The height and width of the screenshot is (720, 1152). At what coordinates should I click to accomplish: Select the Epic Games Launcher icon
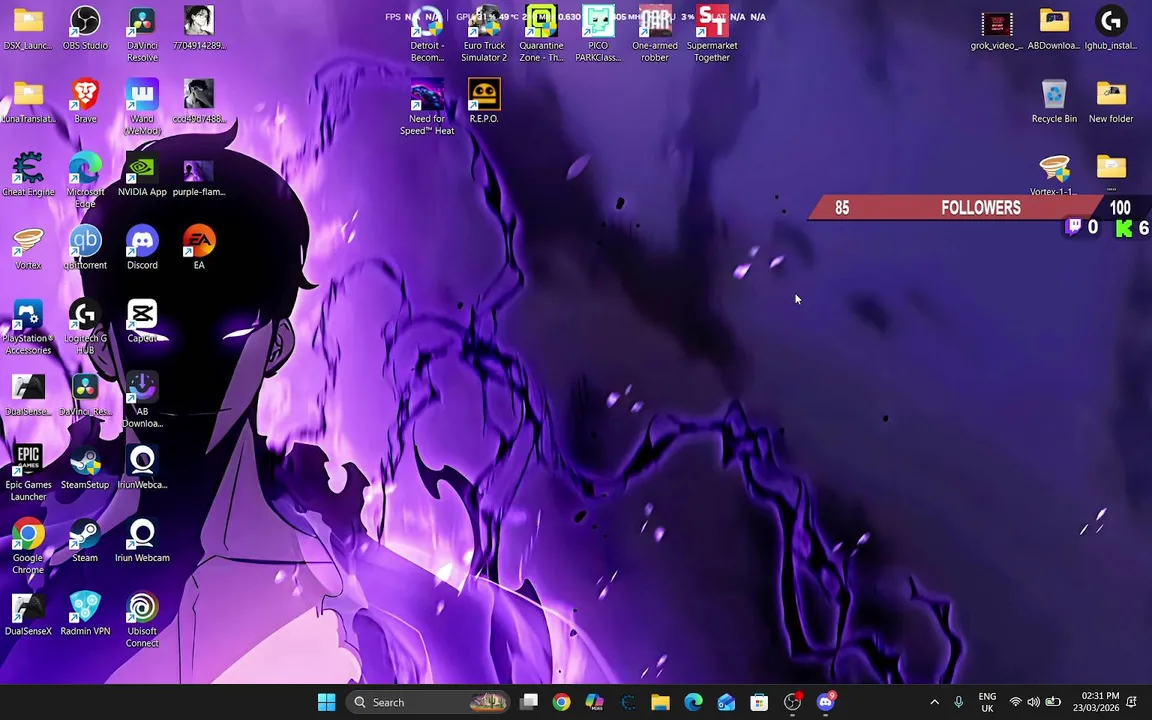(x=28, y=474)
